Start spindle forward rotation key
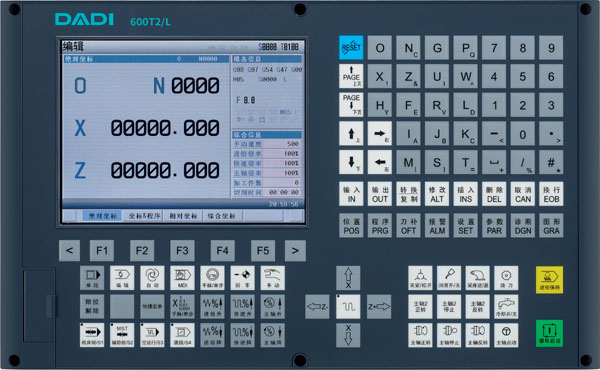 [x=420, y=335]
